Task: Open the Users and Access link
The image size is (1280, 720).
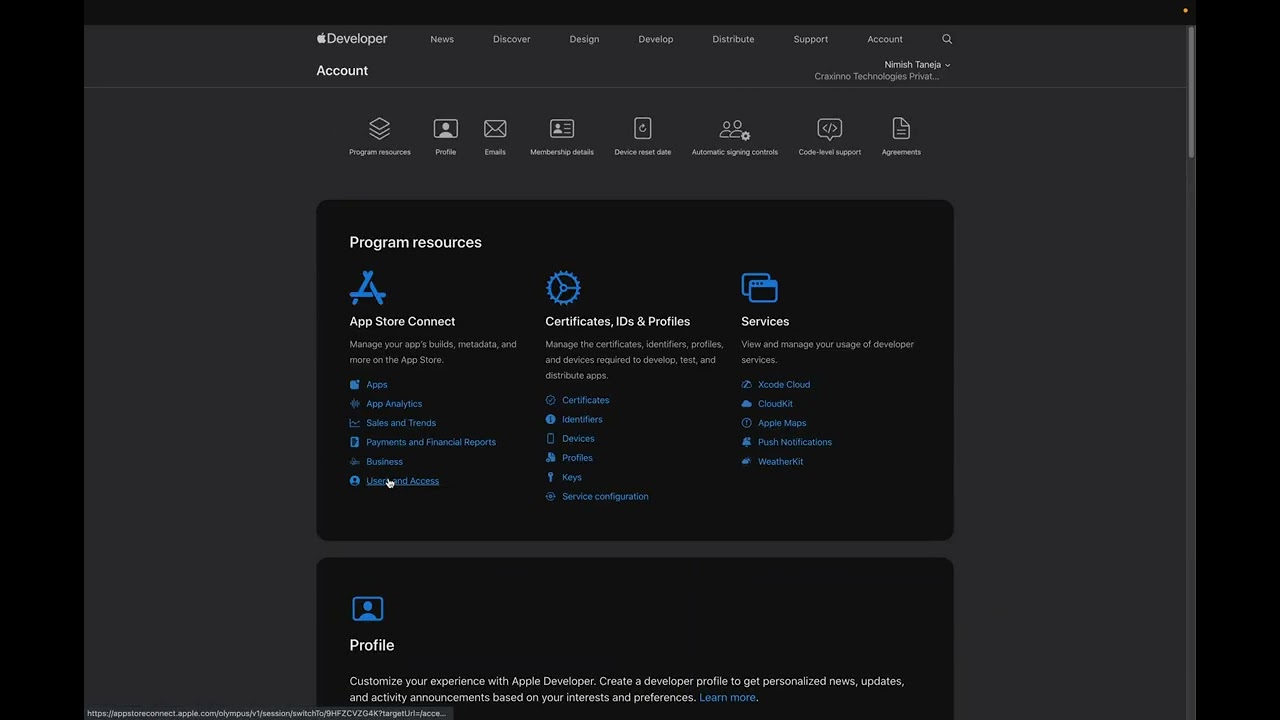Action: (x=402, y=481)
